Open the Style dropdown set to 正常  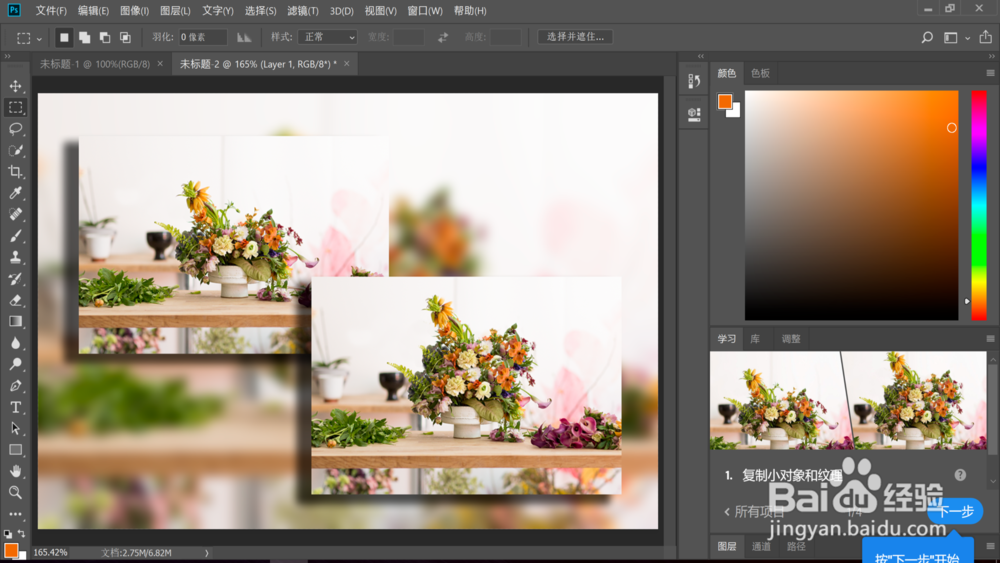coord(327,37)
